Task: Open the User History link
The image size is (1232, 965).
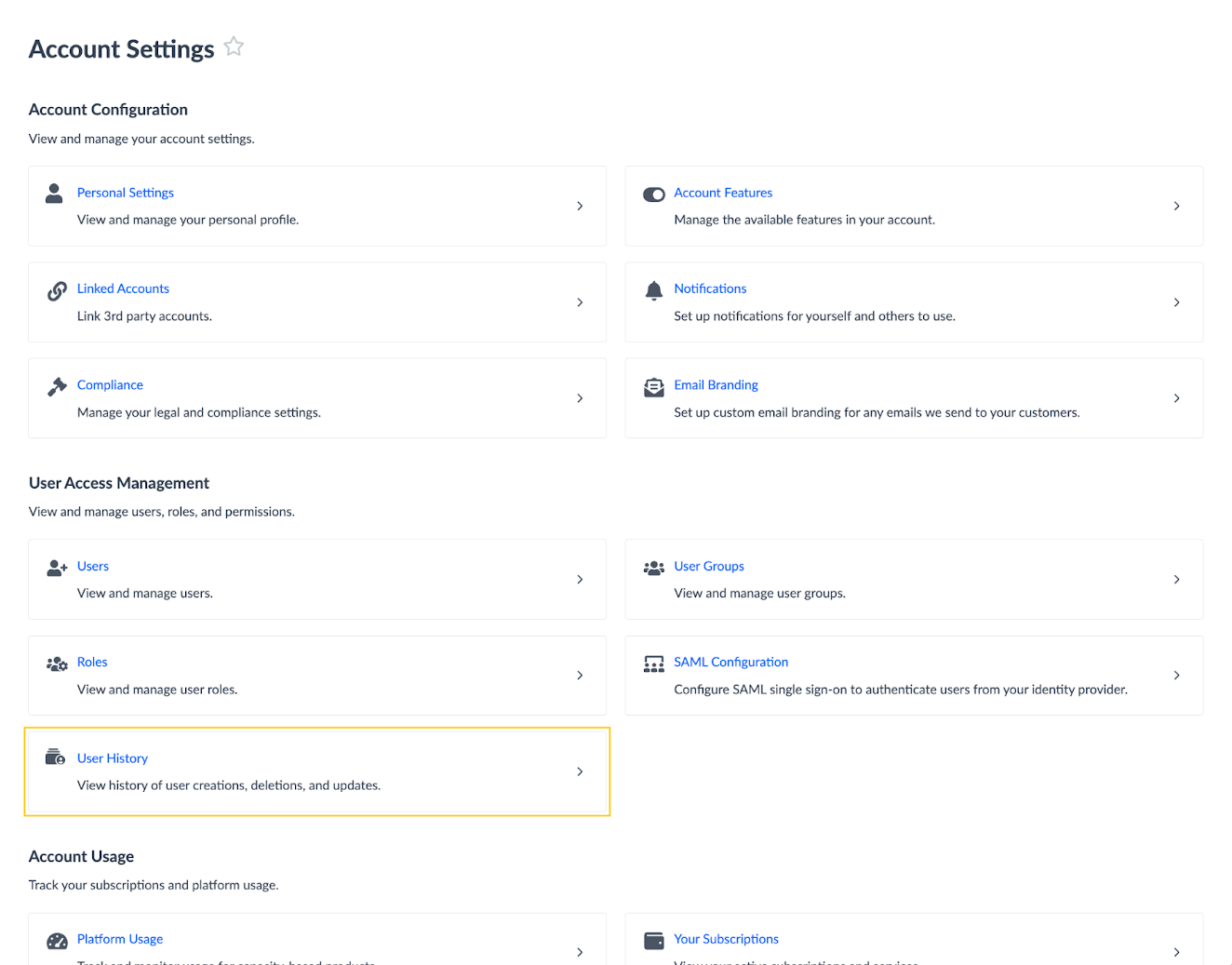Action: pyautogui.click(x=113, y=758)
